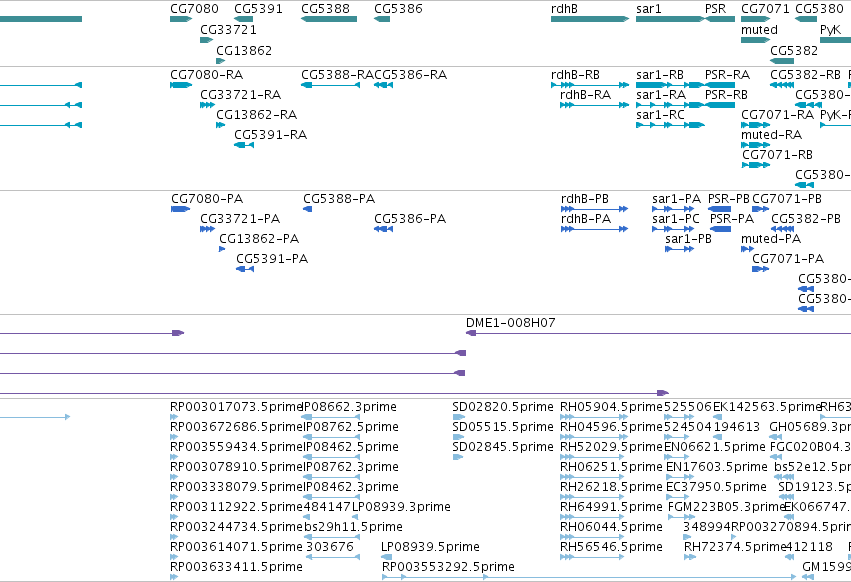Open transcript CG5388-RA

pyautogui.click(x=338, y=75)
